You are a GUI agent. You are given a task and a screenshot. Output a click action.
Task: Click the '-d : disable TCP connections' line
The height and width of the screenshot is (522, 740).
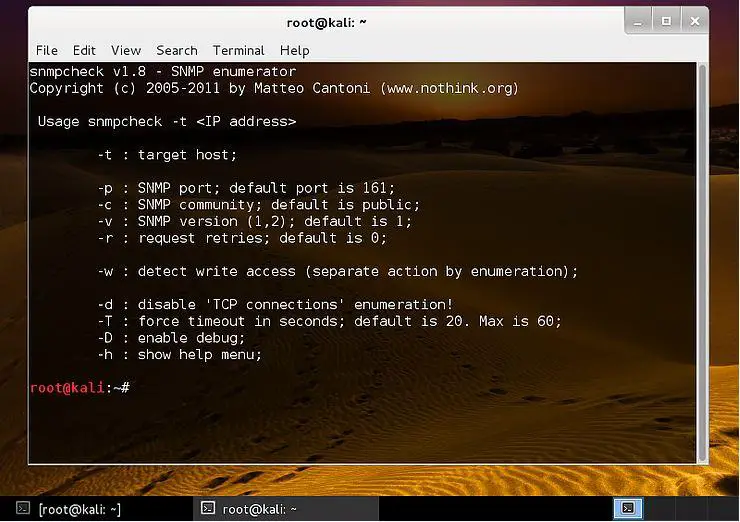point(275,304)
